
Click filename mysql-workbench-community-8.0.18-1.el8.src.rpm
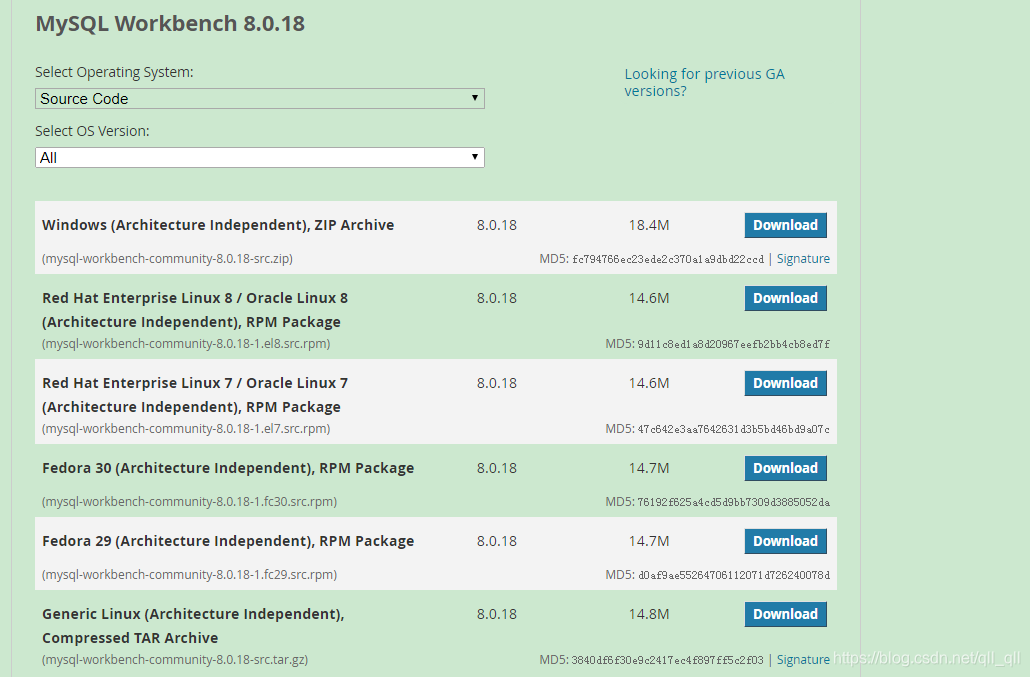click(x=186, y=343)
